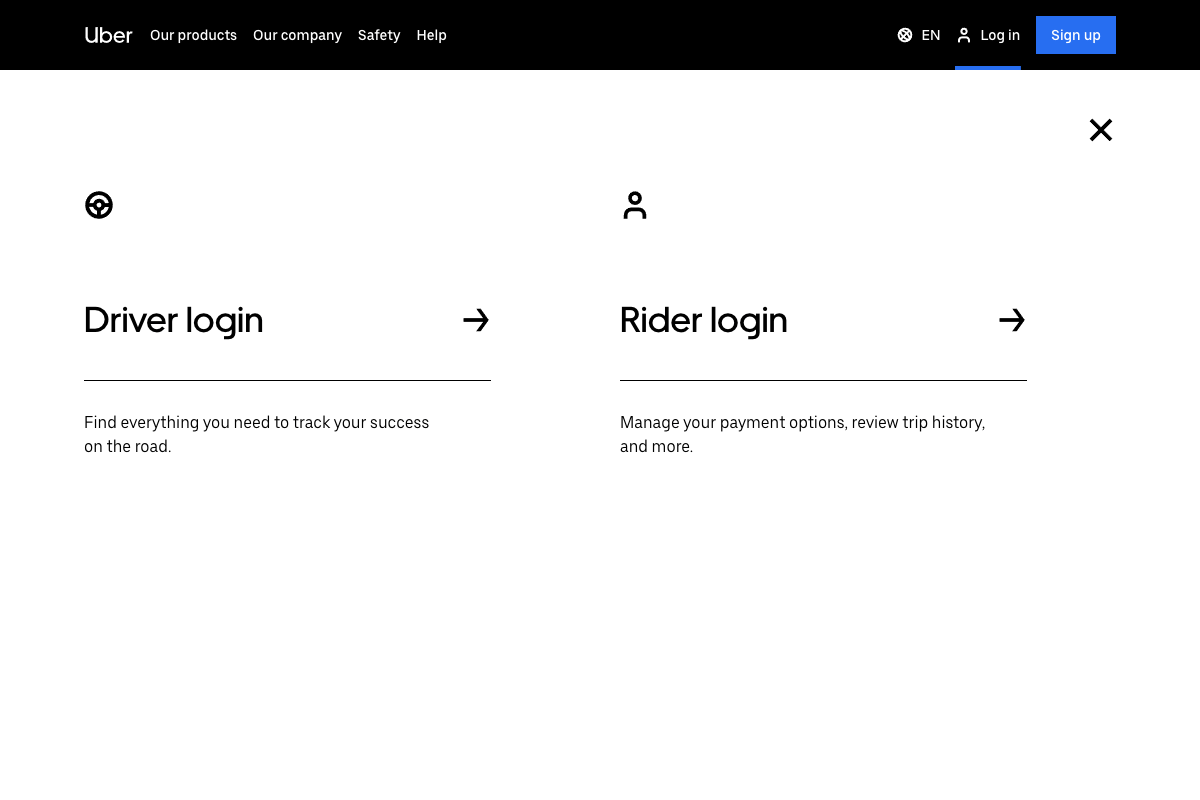The height and width of the screenshot is (800, 1200).
Task: Open the EN language selector
Action: tap(918, 35)
